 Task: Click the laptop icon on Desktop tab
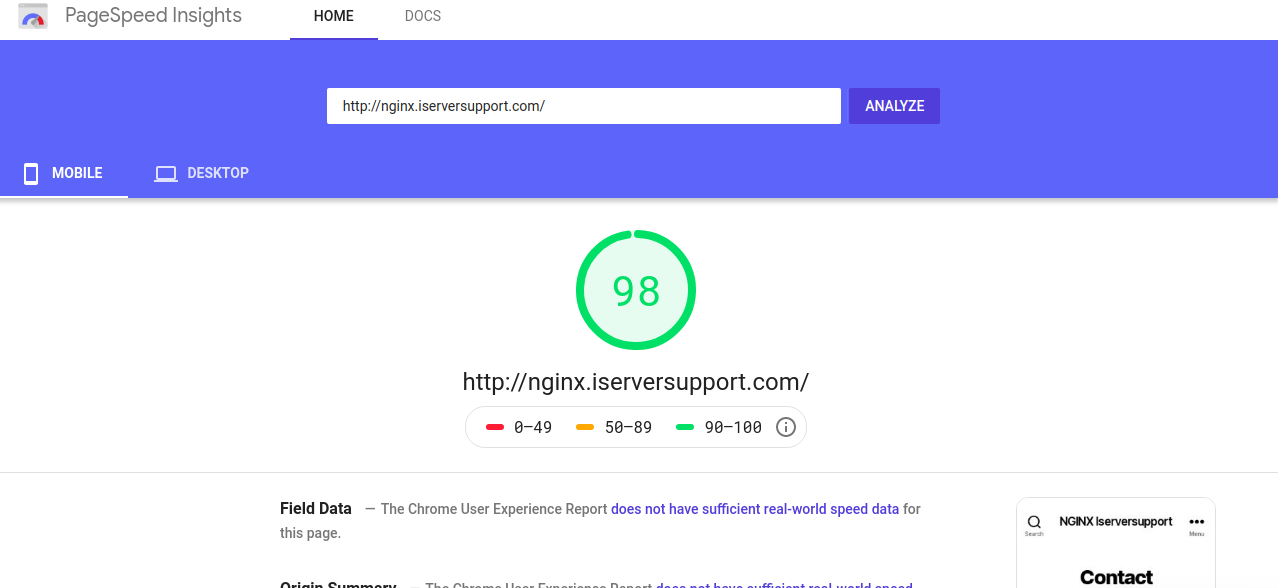pyautogui.click(x=165, y=174)
